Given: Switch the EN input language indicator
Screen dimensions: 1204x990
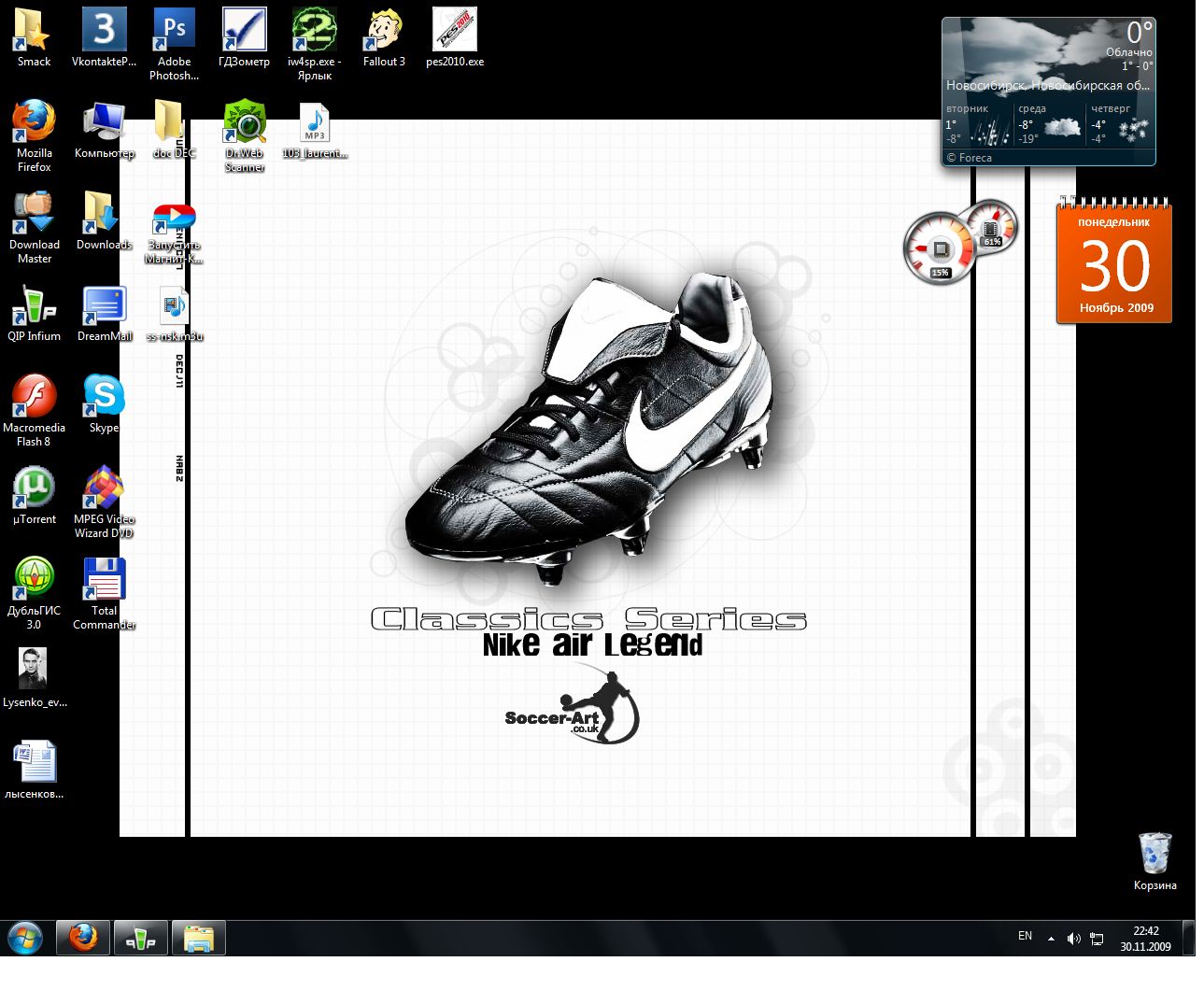Looking at the screenshot, I should 1025,936.
